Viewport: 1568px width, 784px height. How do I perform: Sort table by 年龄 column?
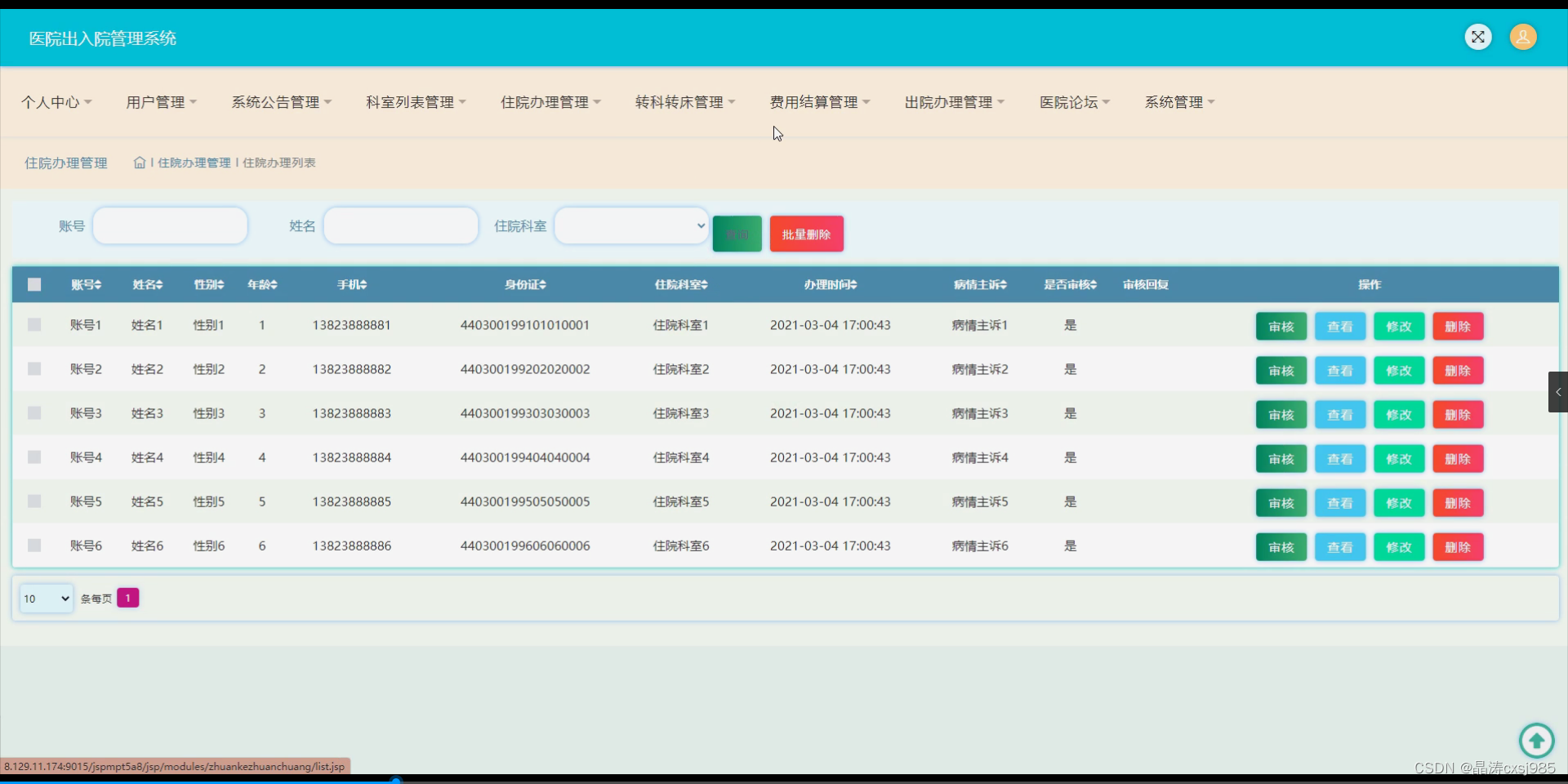tap(262, 284)
